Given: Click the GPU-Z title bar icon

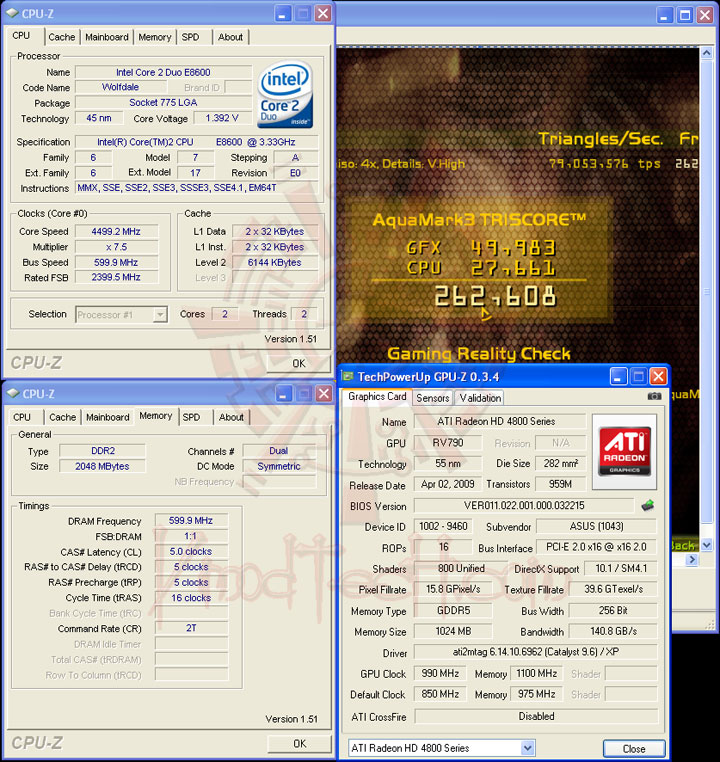Looking at the screenshot, I should [347, 376].
